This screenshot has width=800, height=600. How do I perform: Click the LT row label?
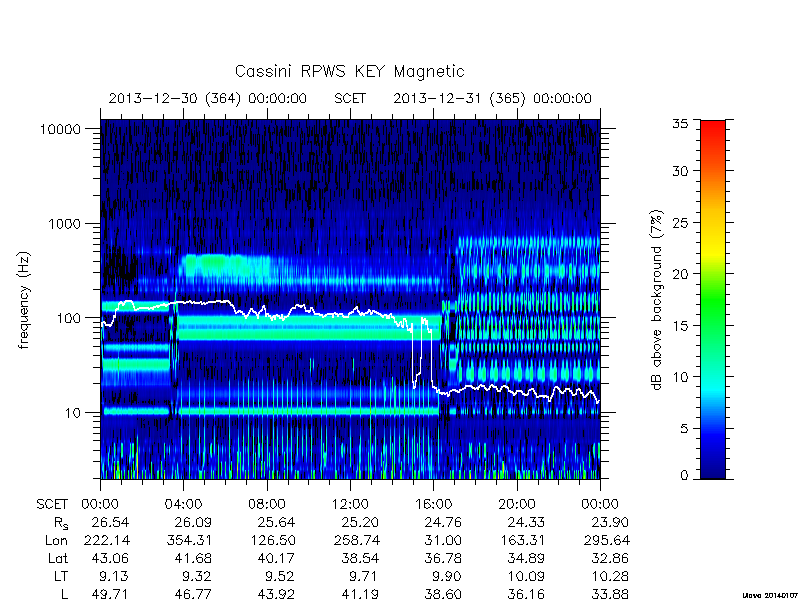point(61,576)
